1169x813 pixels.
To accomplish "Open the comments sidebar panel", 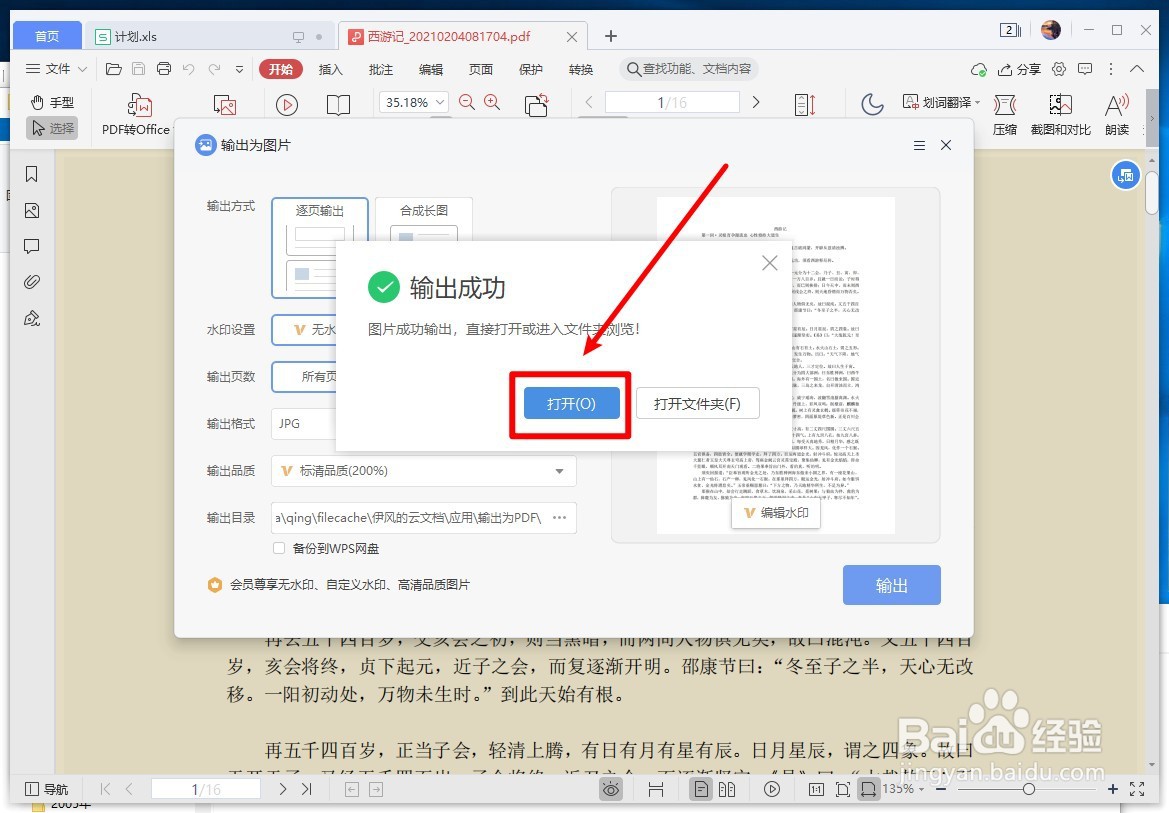I will tap(31, 246).
